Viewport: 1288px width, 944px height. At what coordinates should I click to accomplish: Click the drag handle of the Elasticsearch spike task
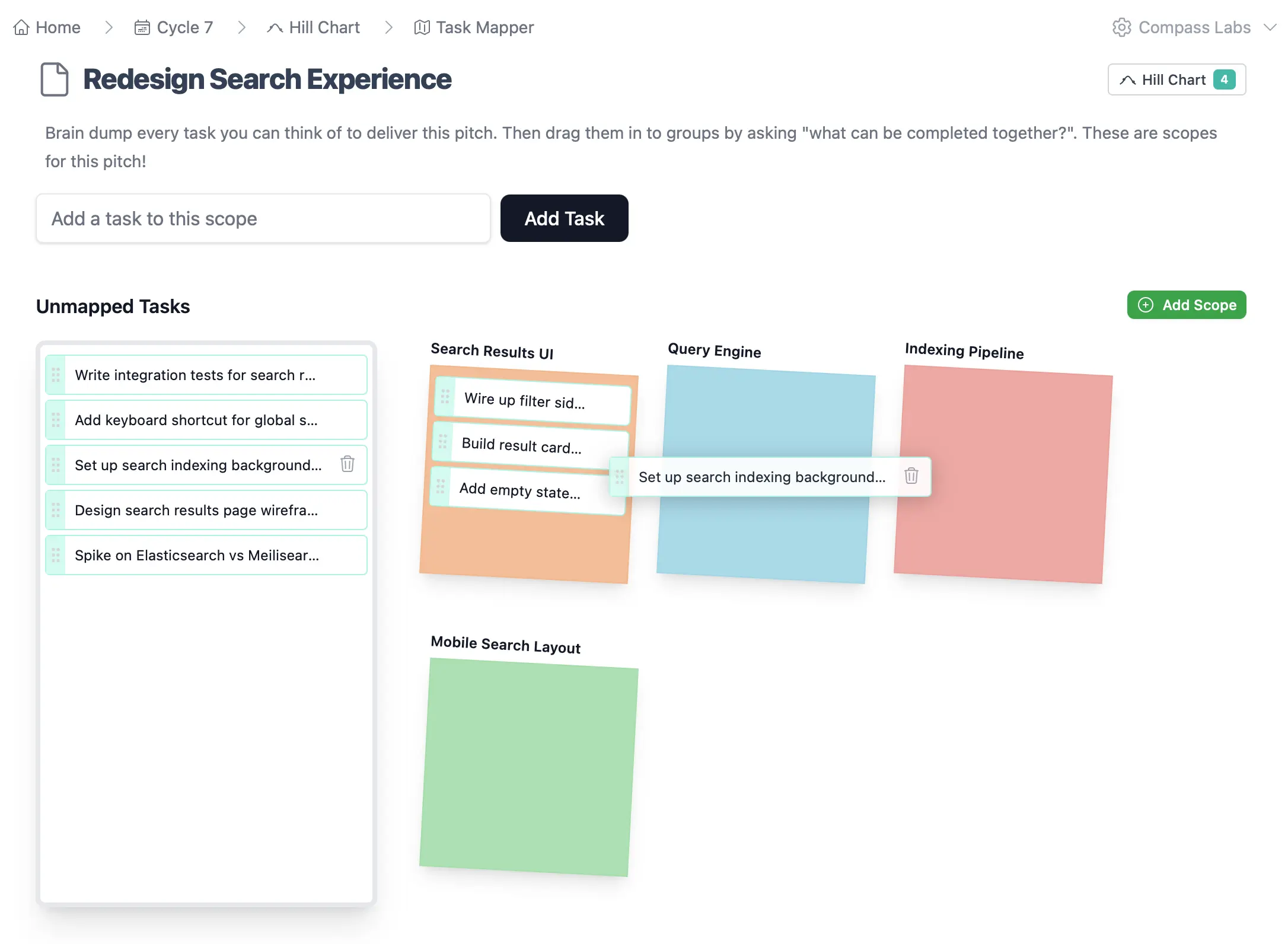(x=56, y=555)
